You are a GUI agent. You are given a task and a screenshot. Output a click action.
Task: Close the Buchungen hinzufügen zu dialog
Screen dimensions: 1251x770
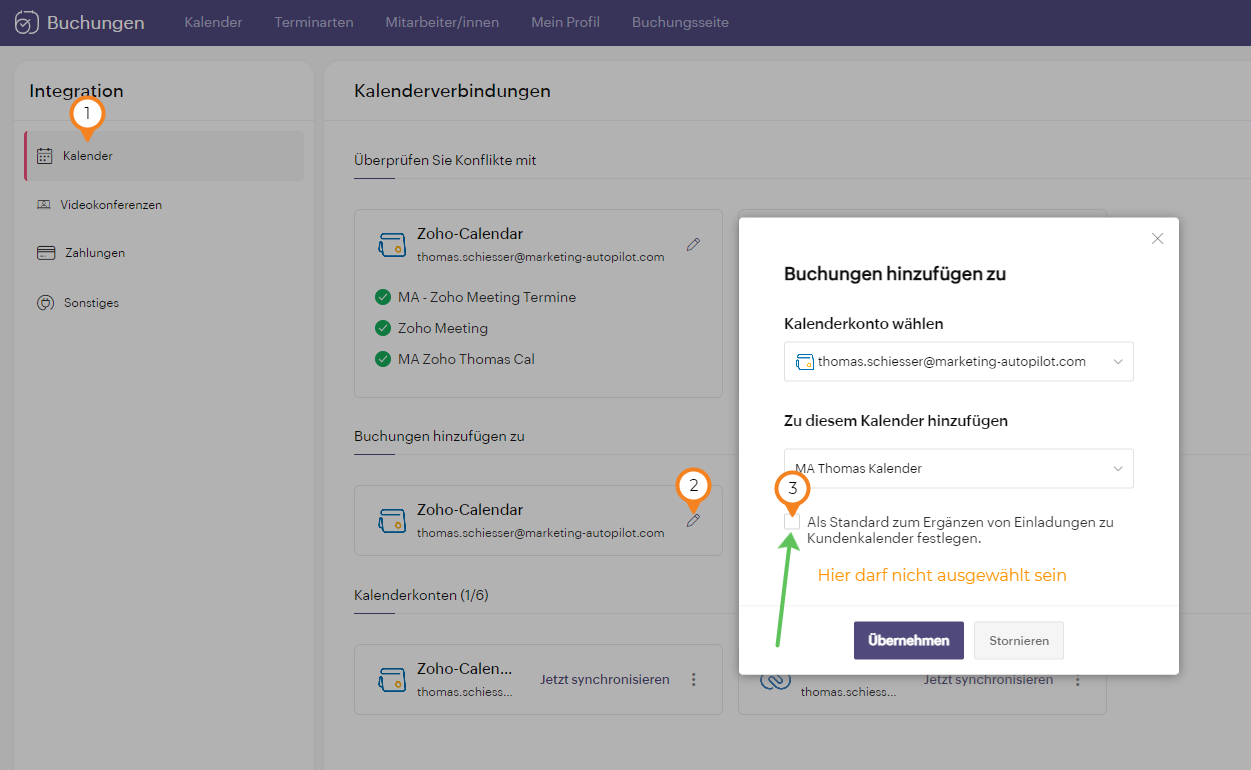click(1157, 238)
